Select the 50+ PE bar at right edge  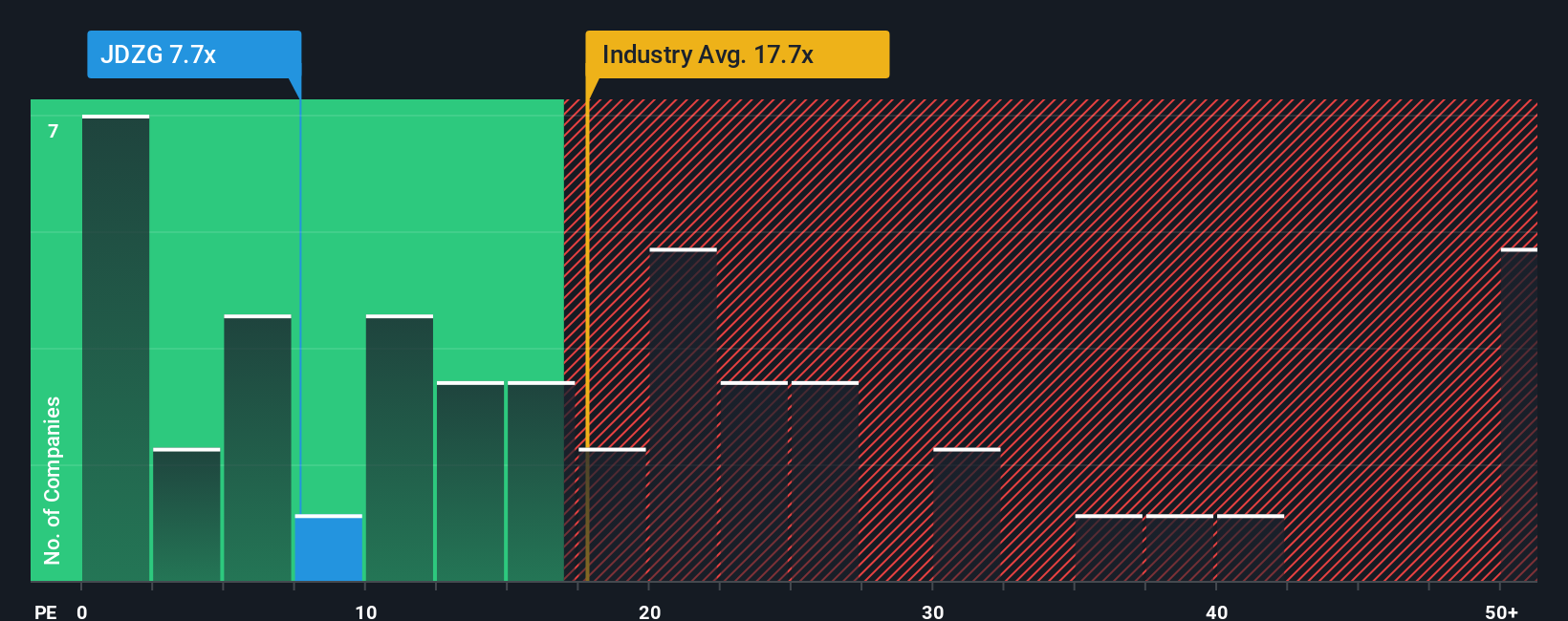coord(1519,416)
